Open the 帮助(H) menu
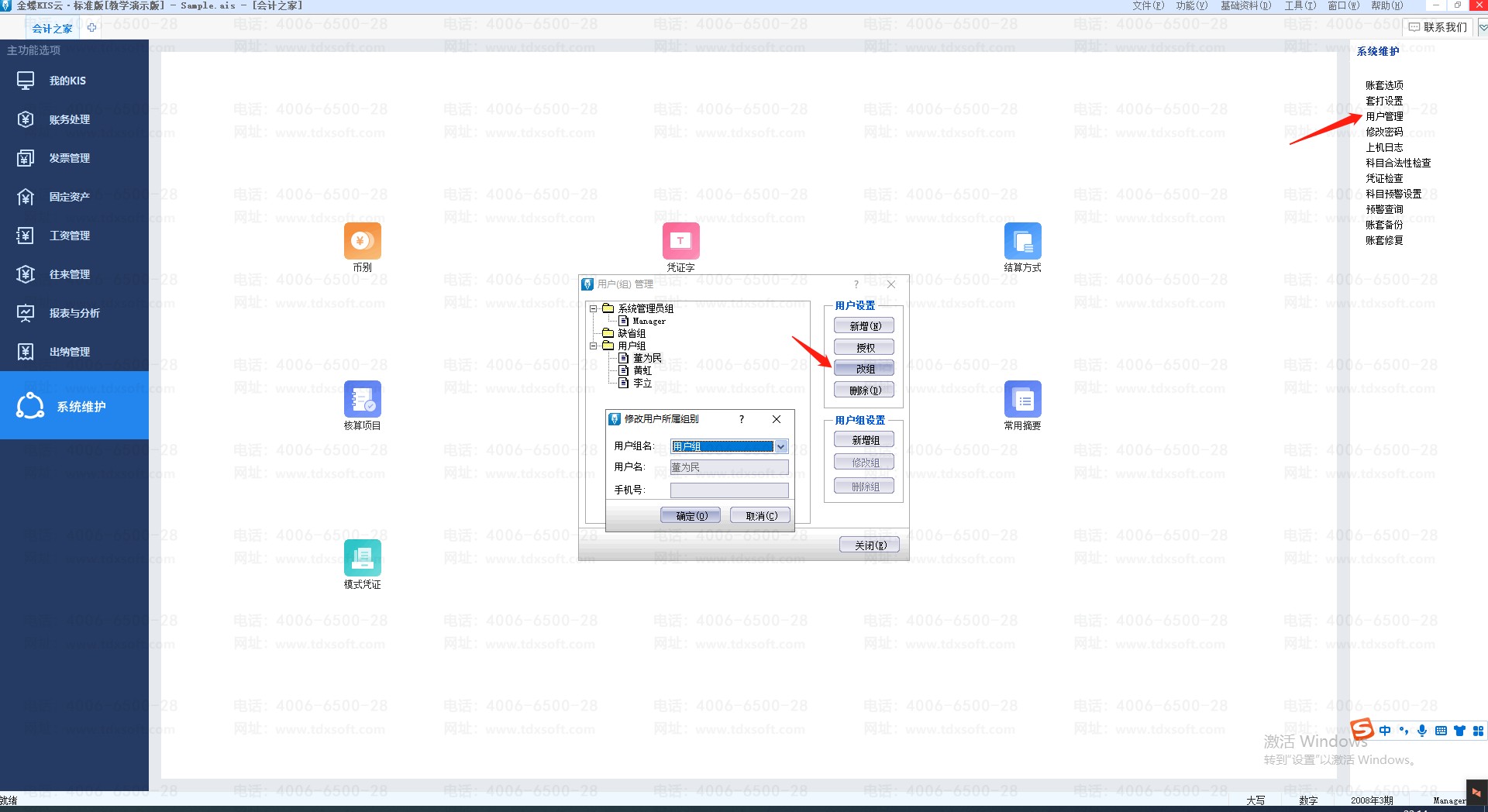1488x812 pixels. point(1386,5)
